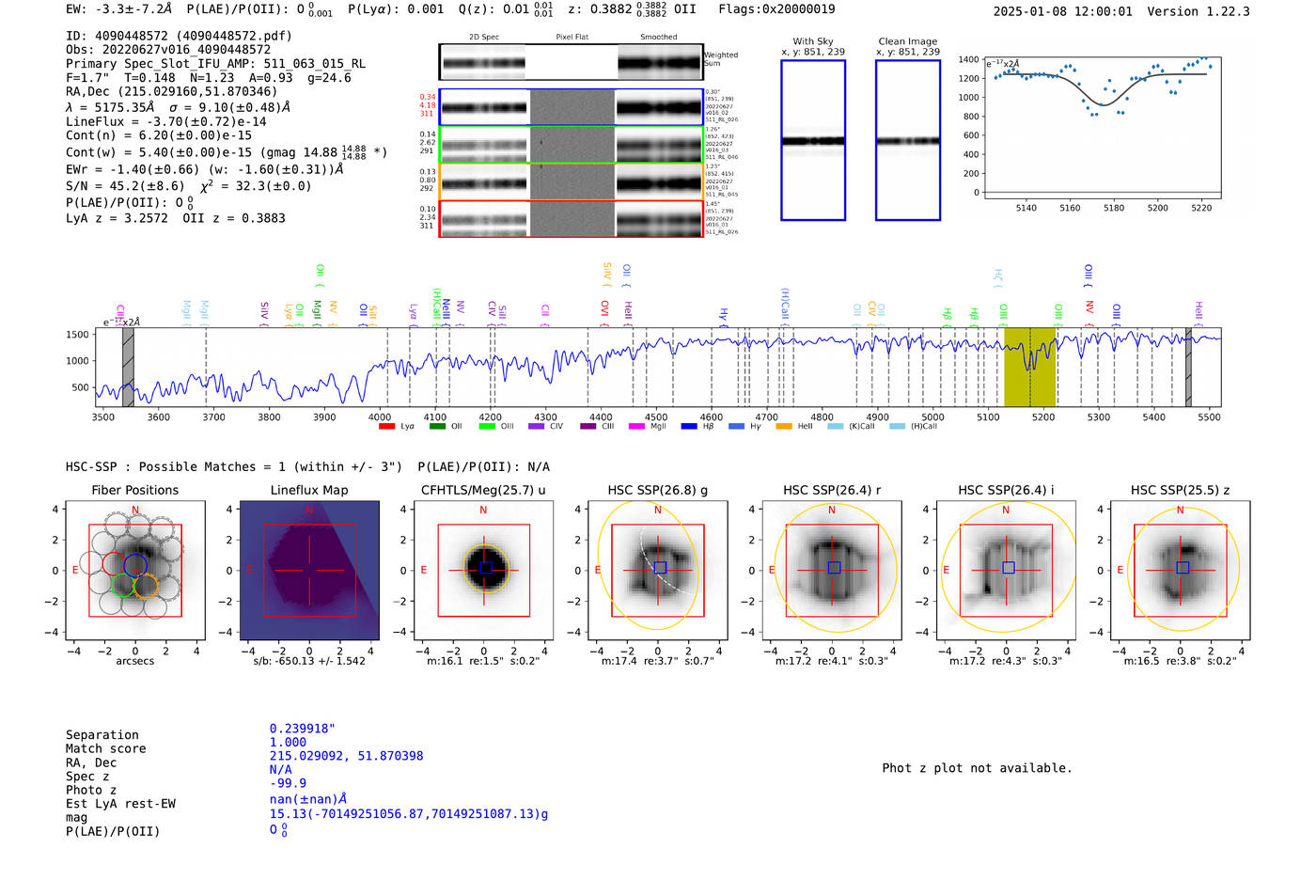Click the orange-bordered 2D fiber spectrum row
The width and height of the screenshot is (1316, 896).
[x=571, y=181]
